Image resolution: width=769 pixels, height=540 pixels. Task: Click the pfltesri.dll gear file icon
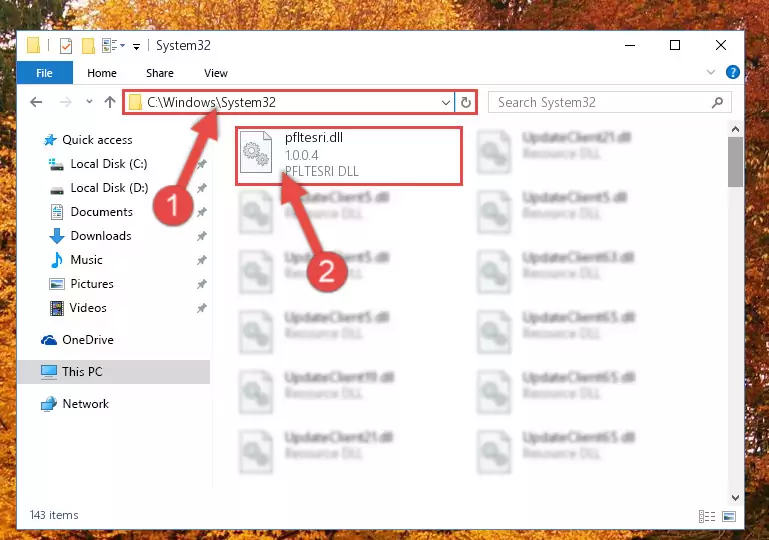point(256,152)
